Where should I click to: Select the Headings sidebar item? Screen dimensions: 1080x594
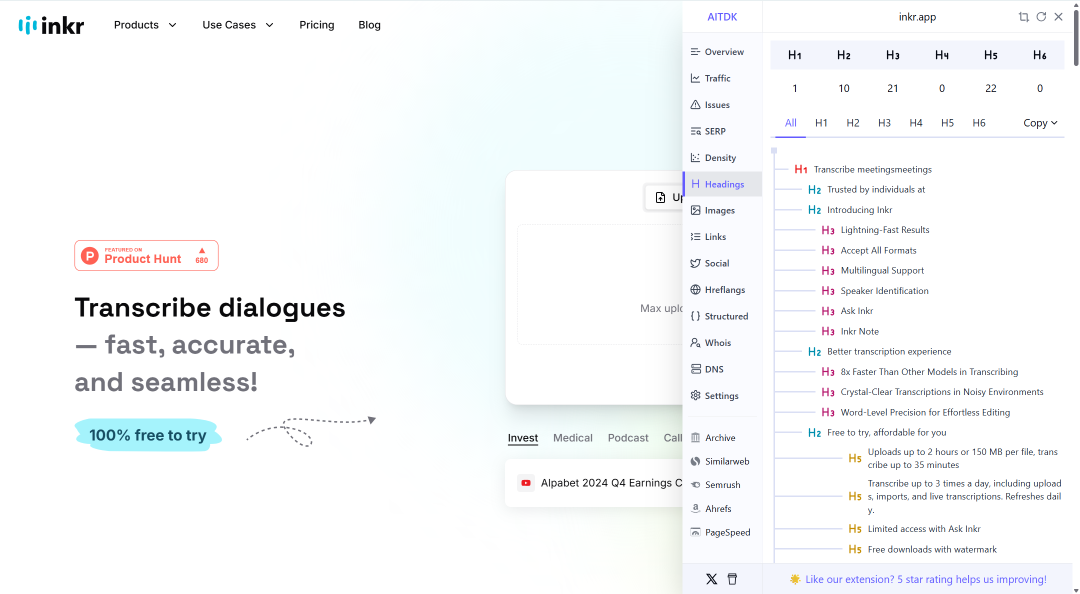722,184
